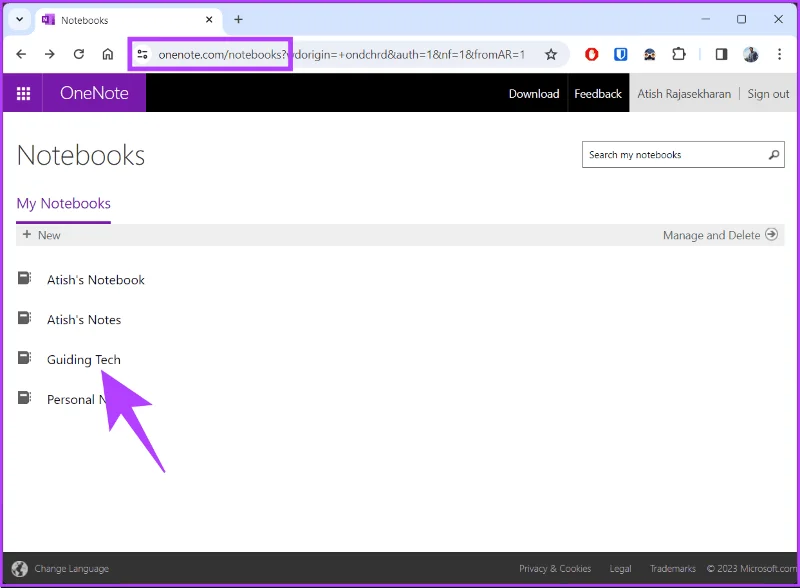The width and height of the screenshot is (800, 588).
Task: Open Atish Rajasekharan account name
Action: click(684, 94)
